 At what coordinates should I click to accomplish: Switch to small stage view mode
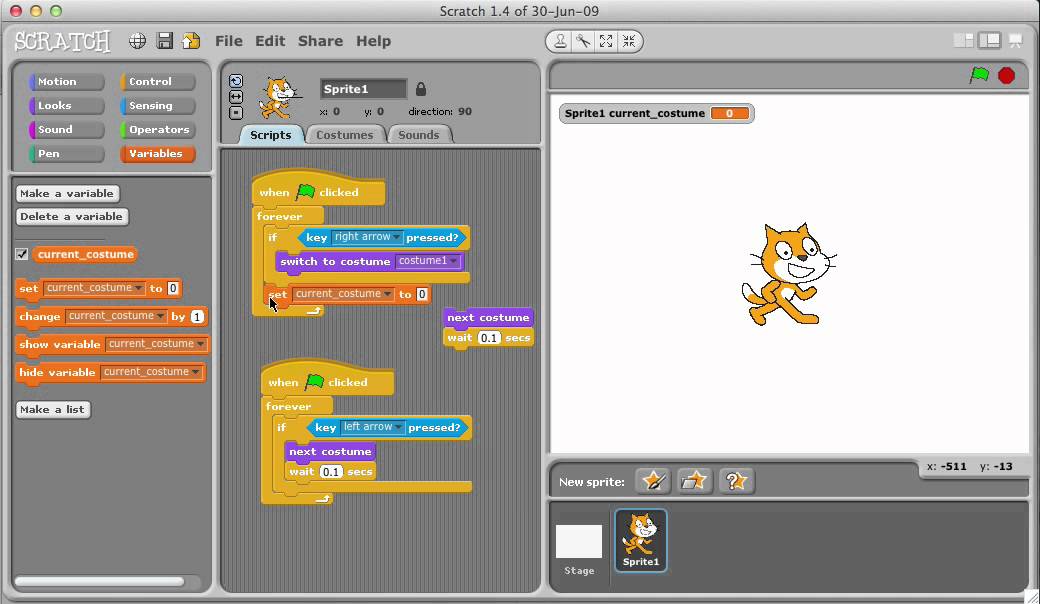click(963, 40)
